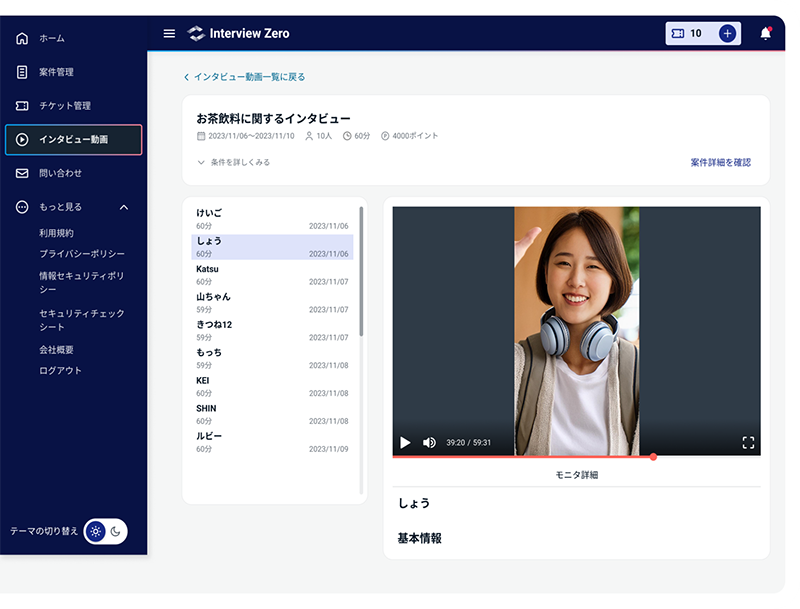
Task: Enter fullscreen video mode
Action: click(x=748, y=442)
